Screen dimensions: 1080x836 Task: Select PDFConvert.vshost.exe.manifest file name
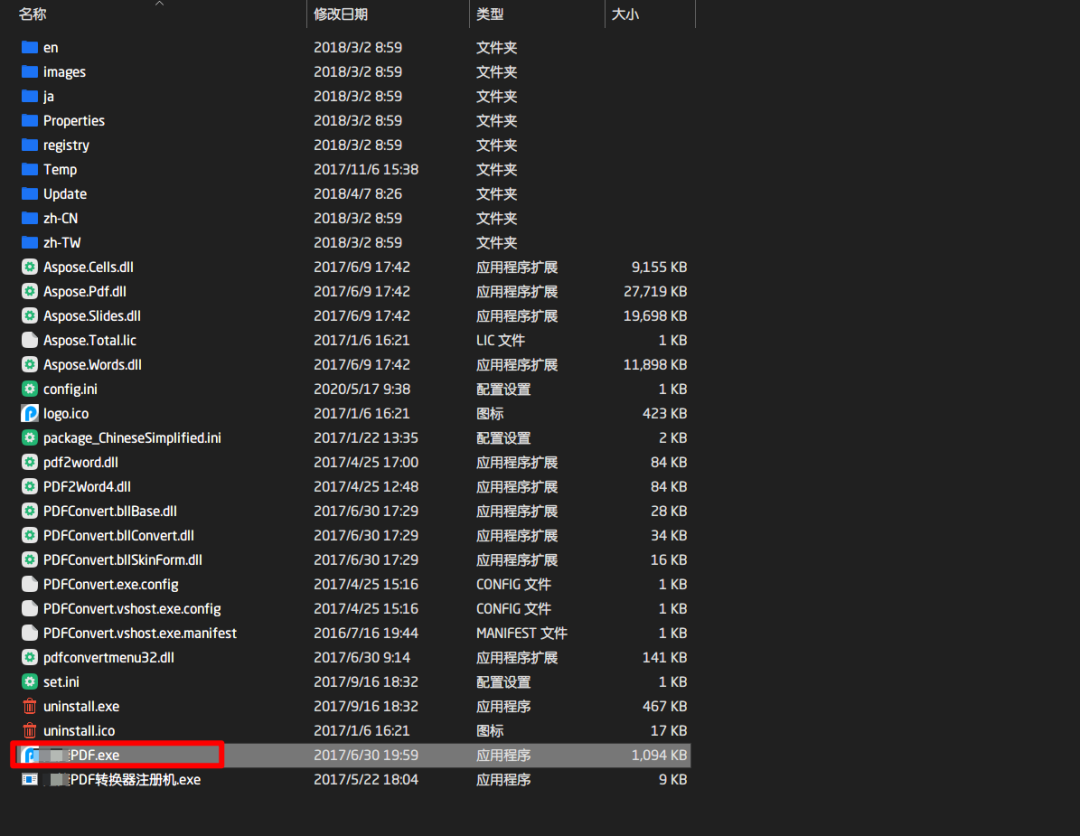click(140, 634)
